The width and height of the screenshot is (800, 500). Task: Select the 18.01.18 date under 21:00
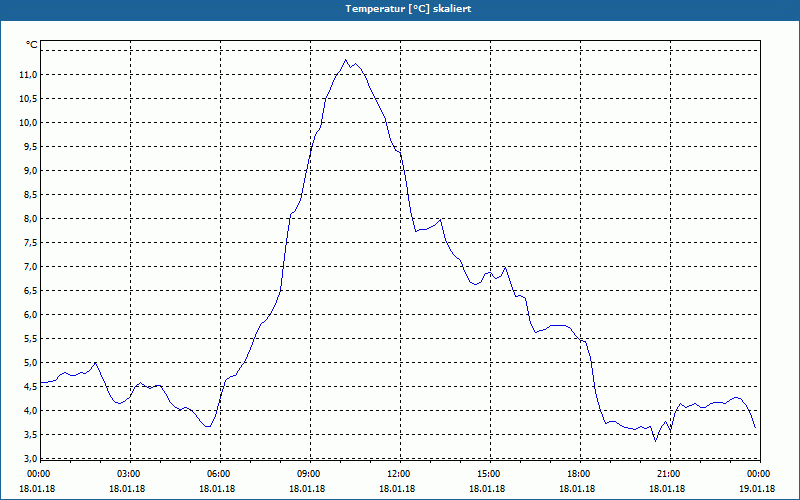[x=667, y=489]
